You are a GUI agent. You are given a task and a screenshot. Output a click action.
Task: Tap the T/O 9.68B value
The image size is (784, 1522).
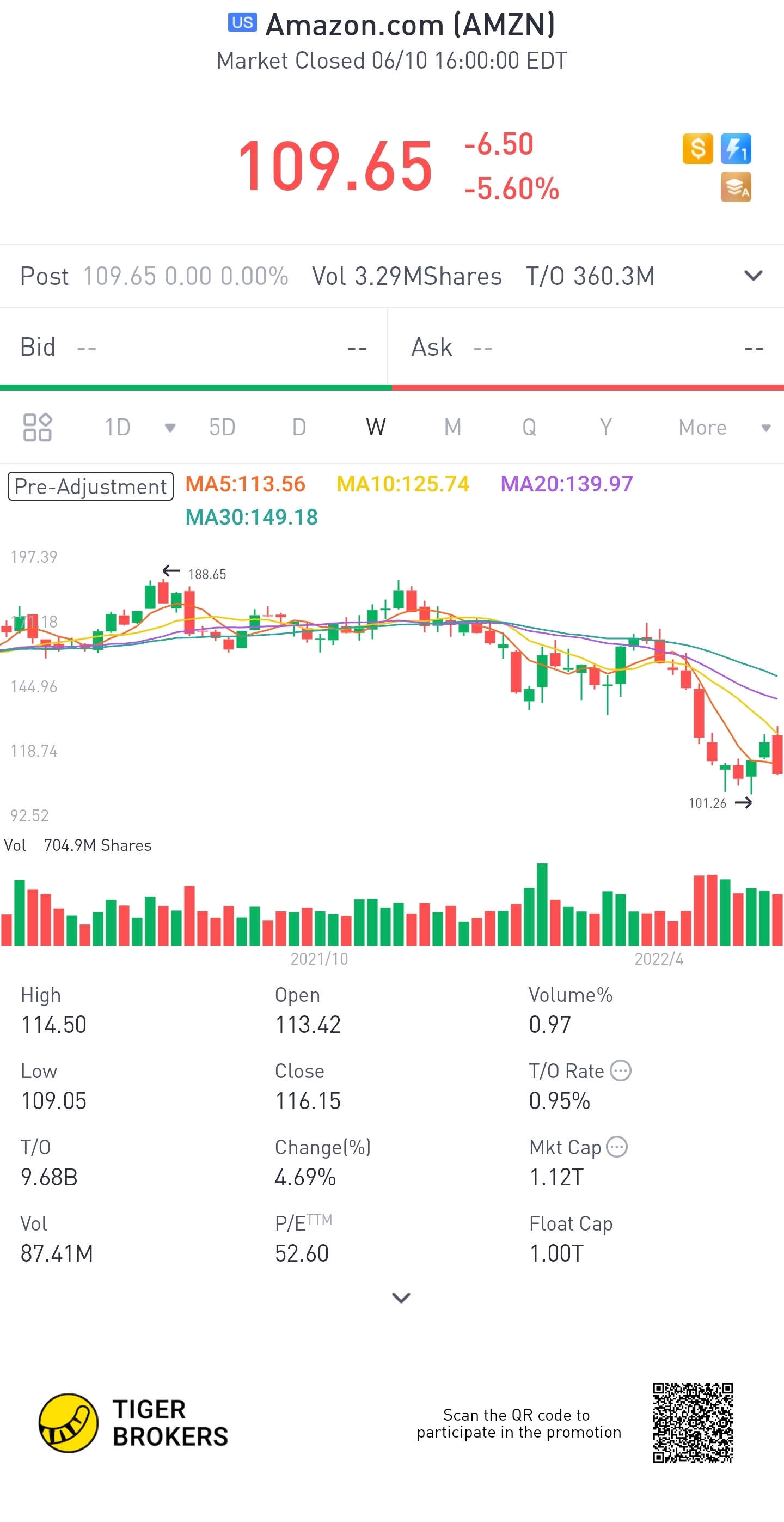49,1177
